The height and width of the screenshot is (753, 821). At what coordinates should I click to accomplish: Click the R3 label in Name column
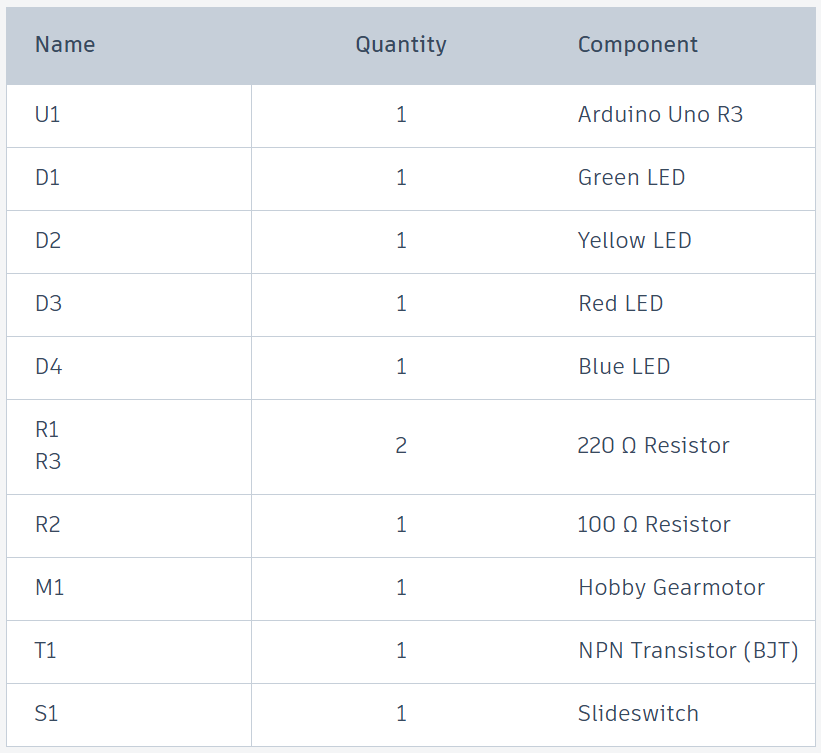[x=48, y=462]
